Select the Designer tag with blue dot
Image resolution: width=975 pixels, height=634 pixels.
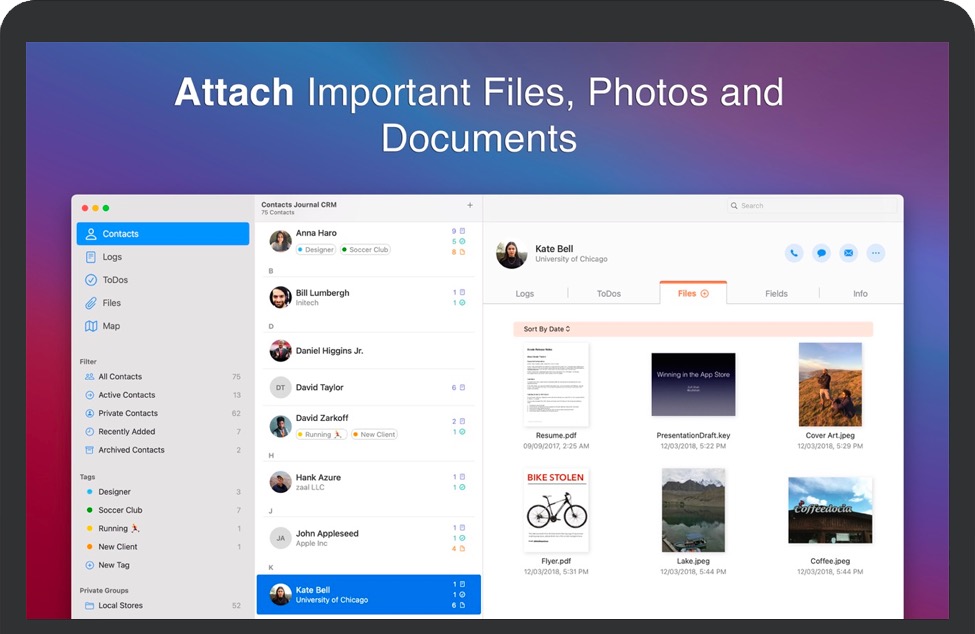(114, 492)
